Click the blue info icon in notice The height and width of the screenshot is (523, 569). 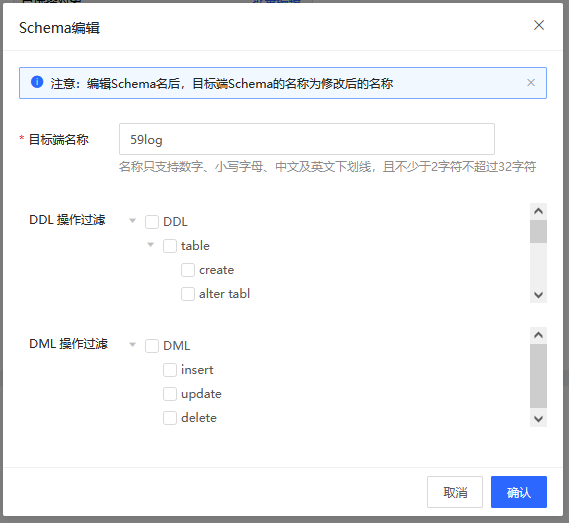coord(37,82)
